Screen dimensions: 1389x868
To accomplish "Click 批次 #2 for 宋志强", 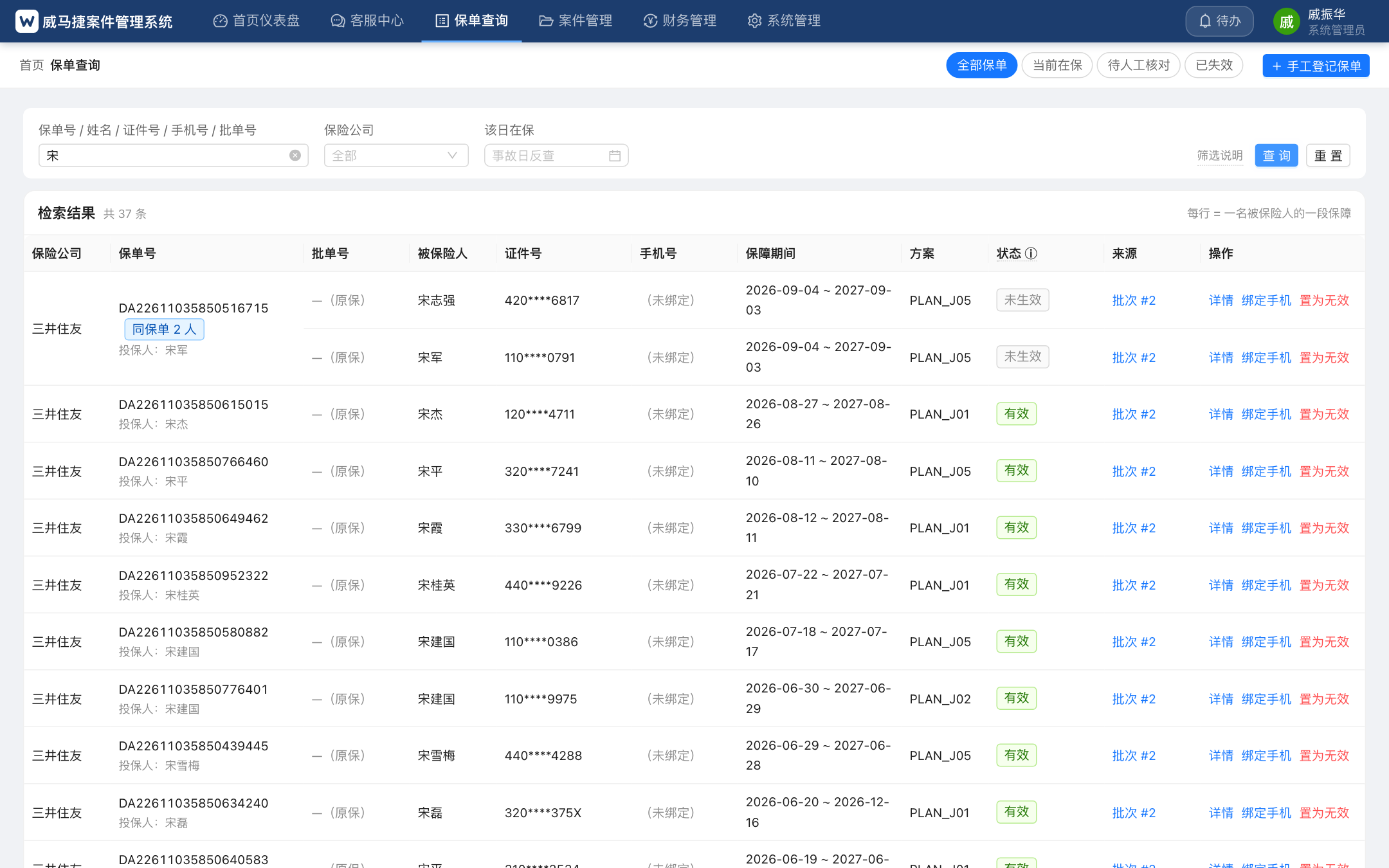I will [x=1134, y=300].
